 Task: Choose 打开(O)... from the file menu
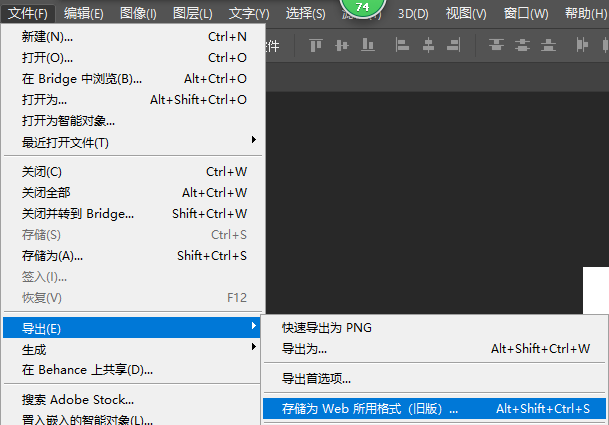(134, 58)
